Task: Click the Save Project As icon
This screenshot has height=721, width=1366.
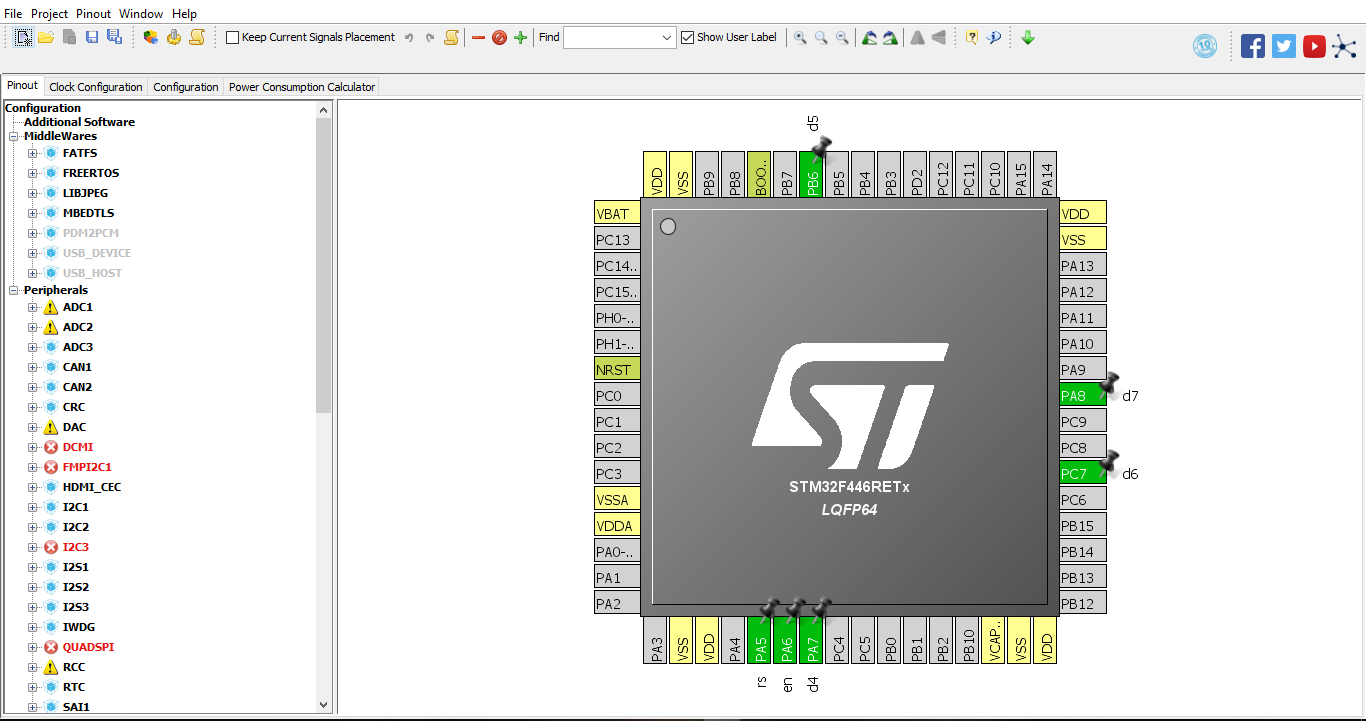Action: (x=114, y=37)
